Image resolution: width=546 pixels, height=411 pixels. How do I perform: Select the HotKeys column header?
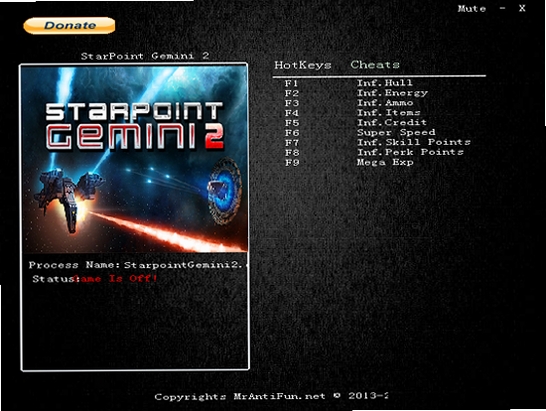coord(303,65)
